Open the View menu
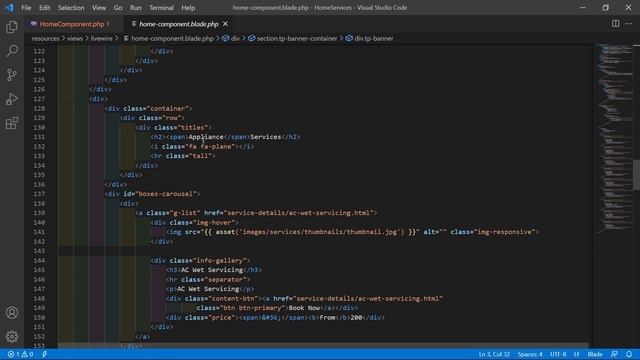The width and height of the screenshot is (640, 360). (99, 8)
